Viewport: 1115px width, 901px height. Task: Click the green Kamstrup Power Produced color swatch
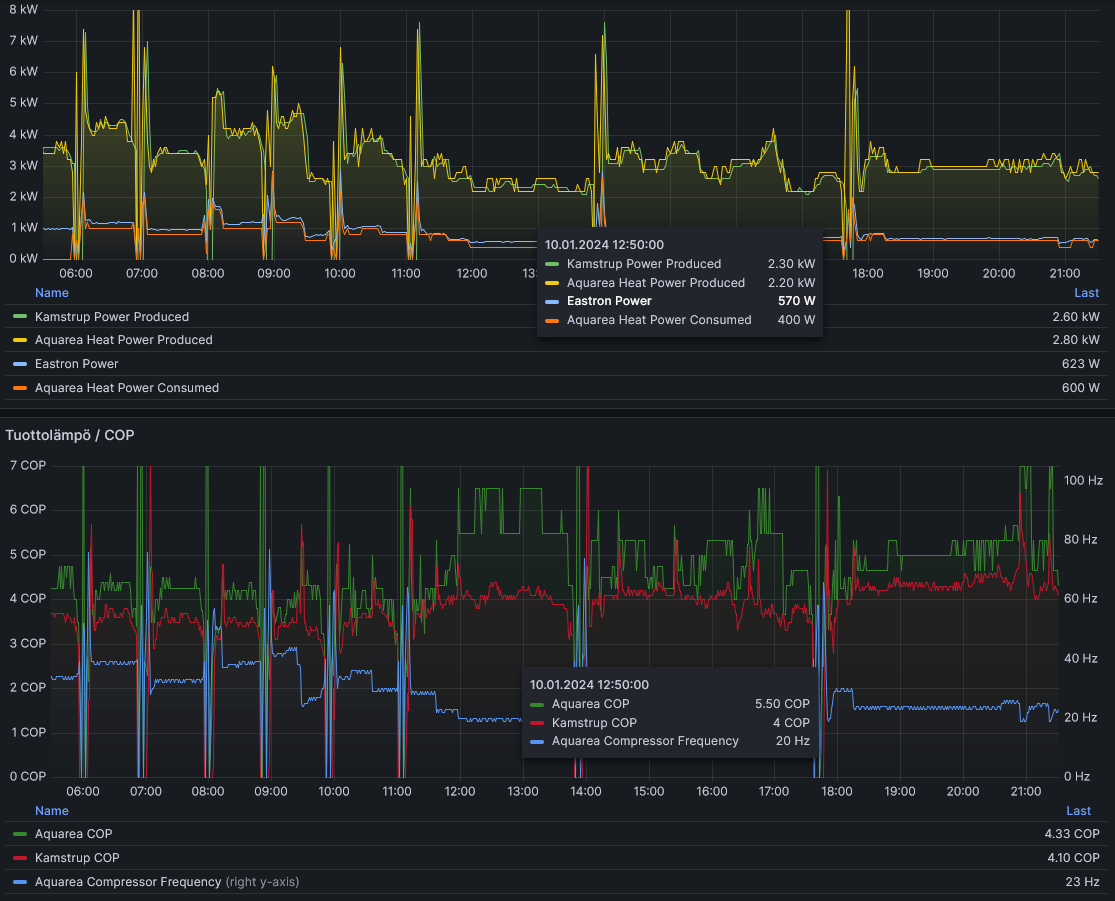20,317
